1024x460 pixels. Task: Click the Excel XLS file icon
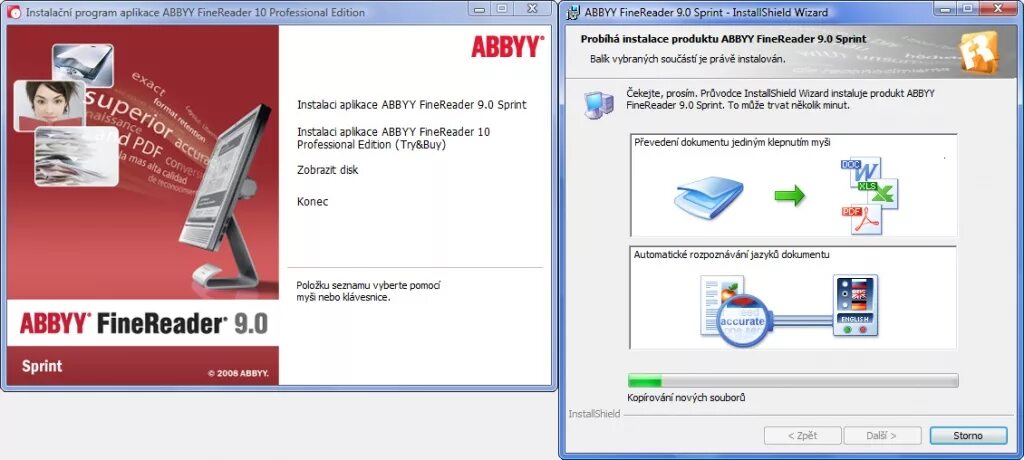tap(879, 194)
